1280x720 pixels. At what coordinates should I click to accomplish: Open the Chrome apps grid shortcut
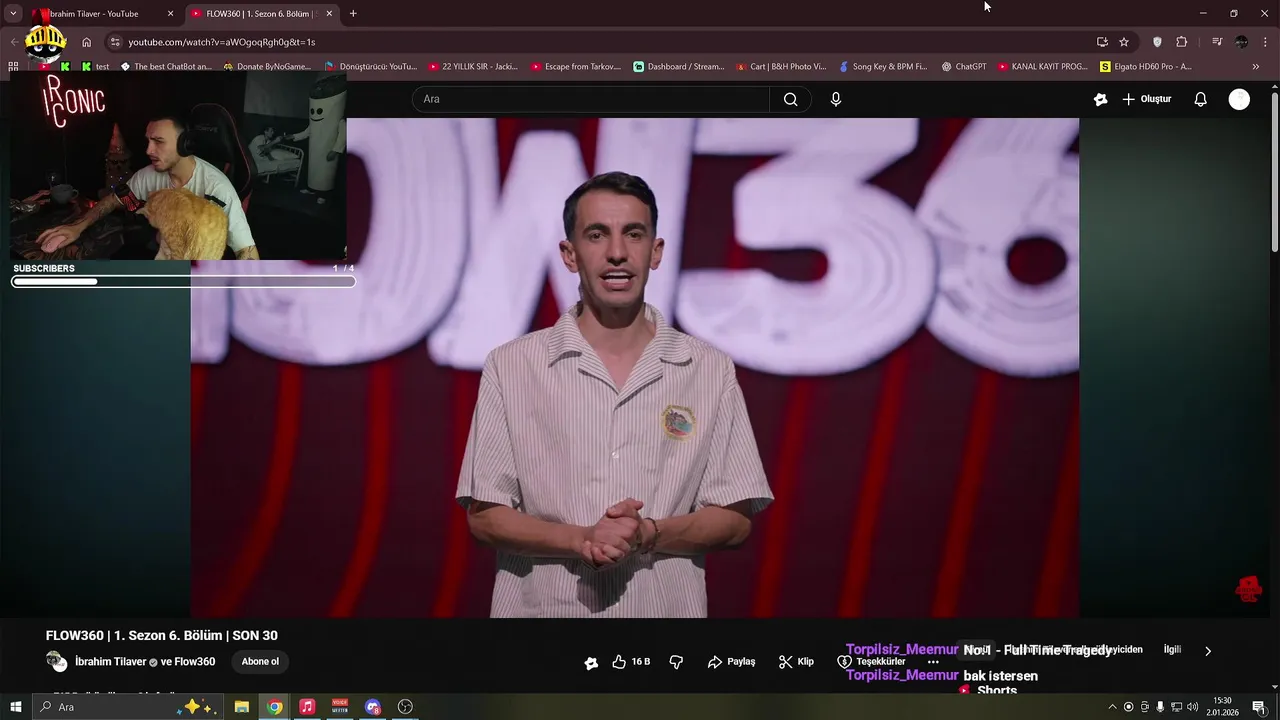pos(13,67)
